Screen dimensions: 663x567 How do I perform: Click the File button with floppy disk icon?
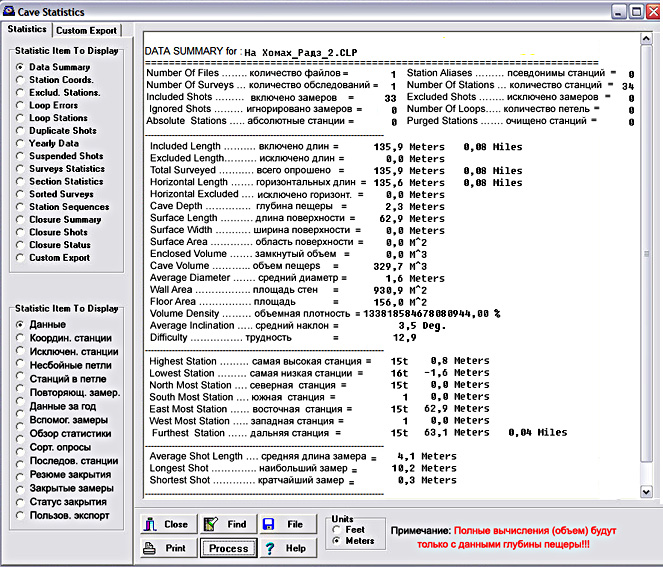(283, 524)
